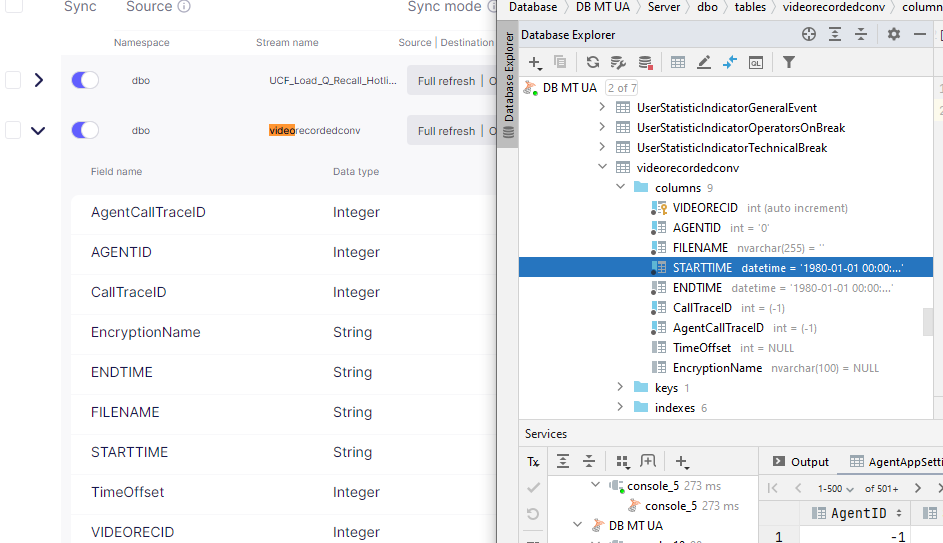Click the 'of 501+' row count
This screenshot has height=543, width=943.
coord(882,489)
